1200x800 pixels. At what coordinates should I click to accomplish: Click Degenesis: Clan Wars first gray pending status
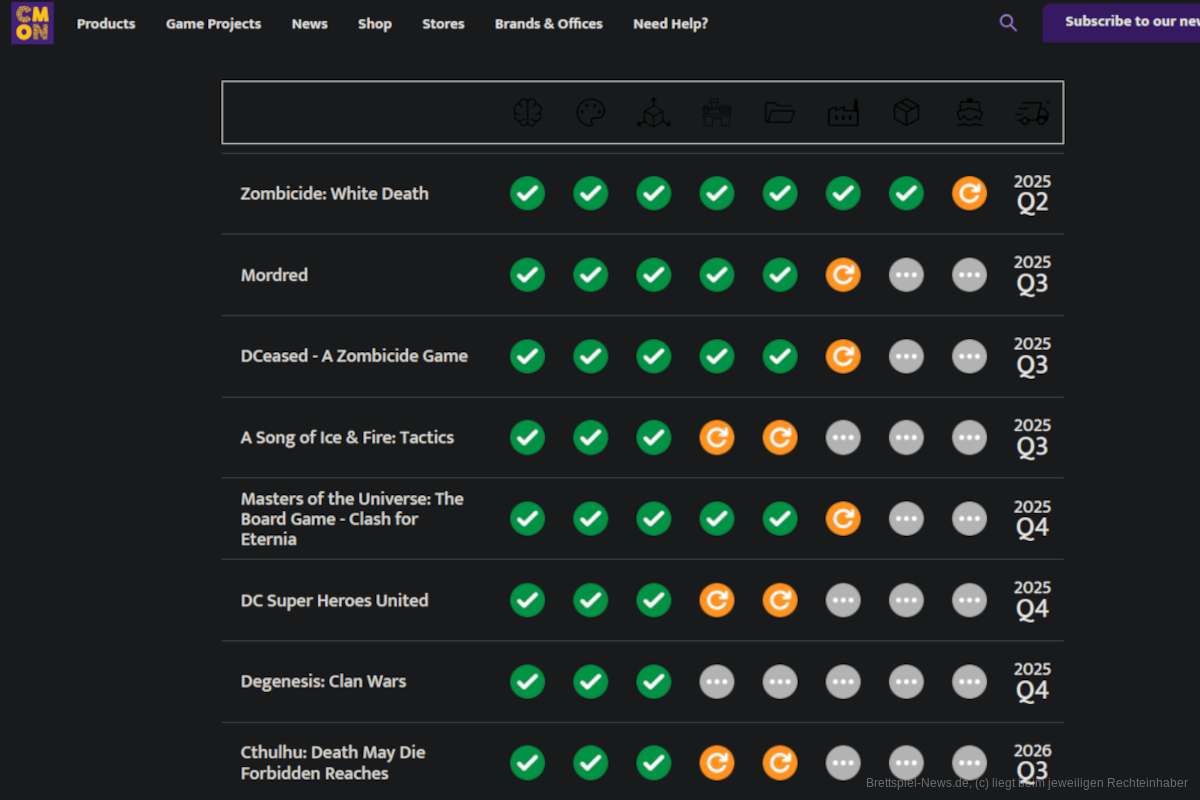tap(717, 682)
